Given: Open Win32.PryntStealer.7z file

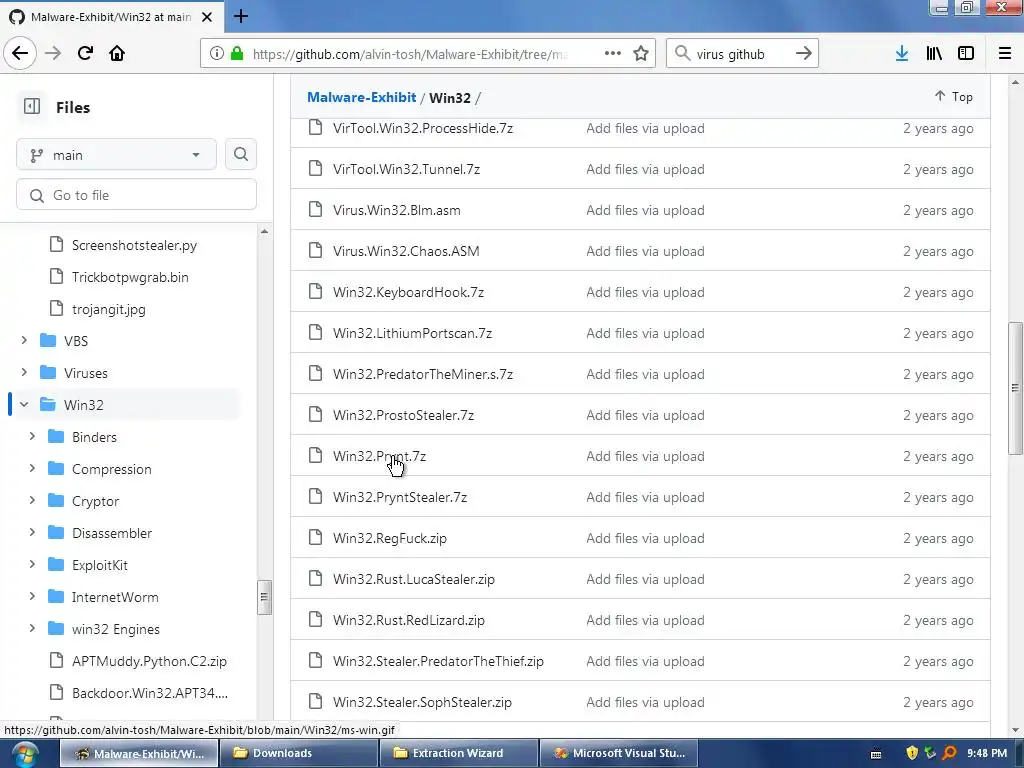Looking at the screenshot, I should (400, 497).
